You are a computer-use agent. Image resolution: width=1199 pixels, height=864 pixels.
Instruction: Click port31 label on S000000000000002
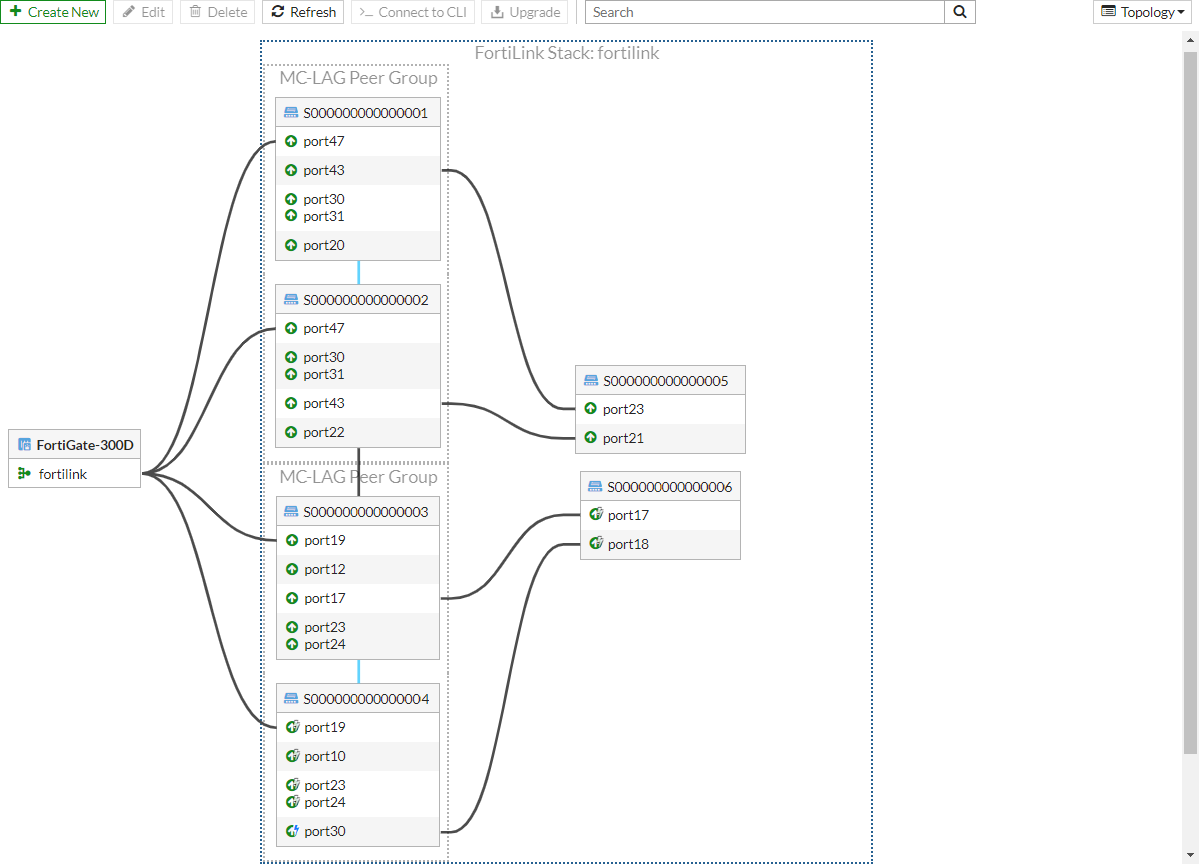[323, 375]
